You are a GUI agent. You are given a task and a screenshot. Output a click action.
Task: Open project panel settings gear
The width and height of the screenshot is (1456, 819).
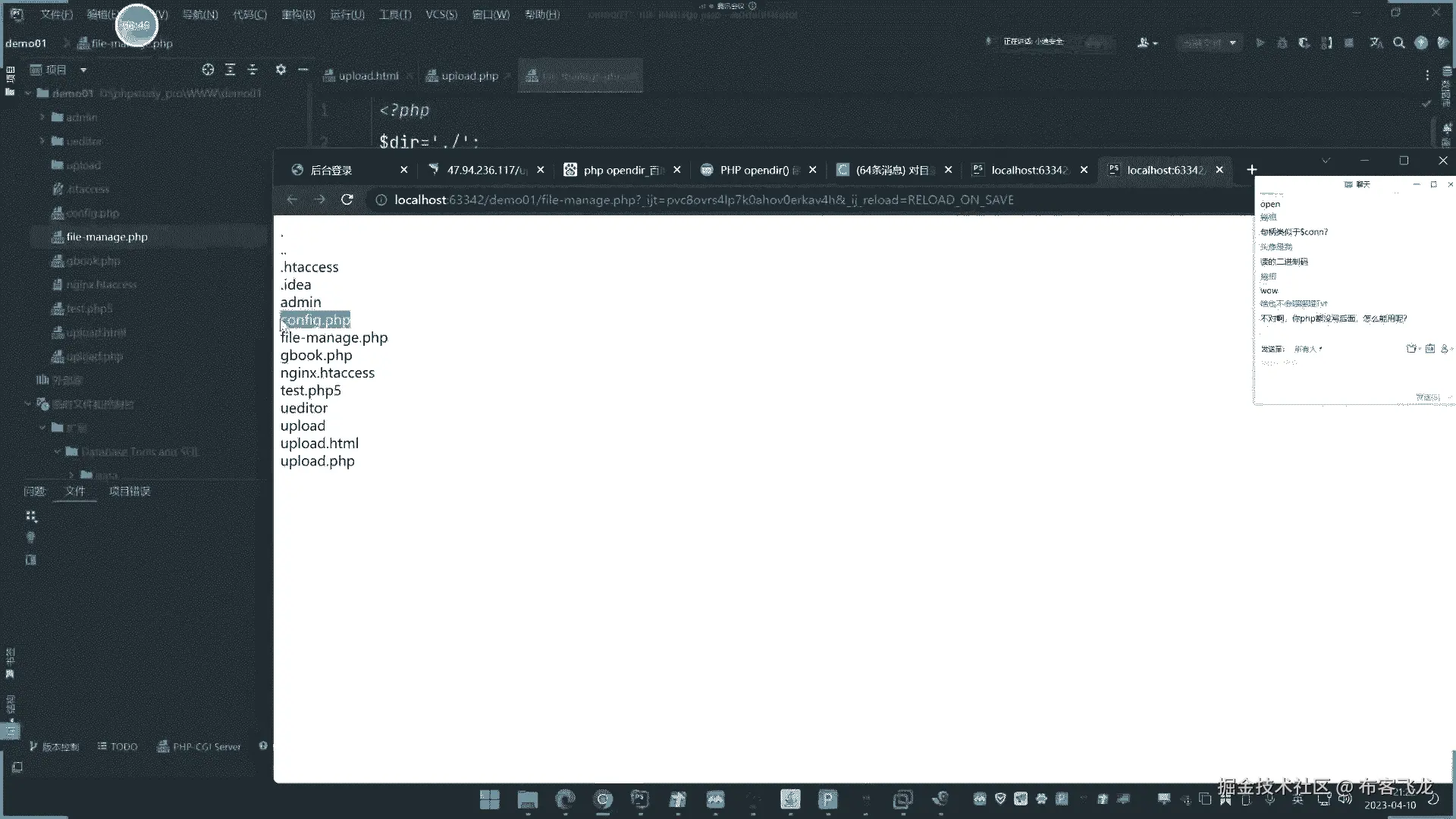[x=281, y=70]
